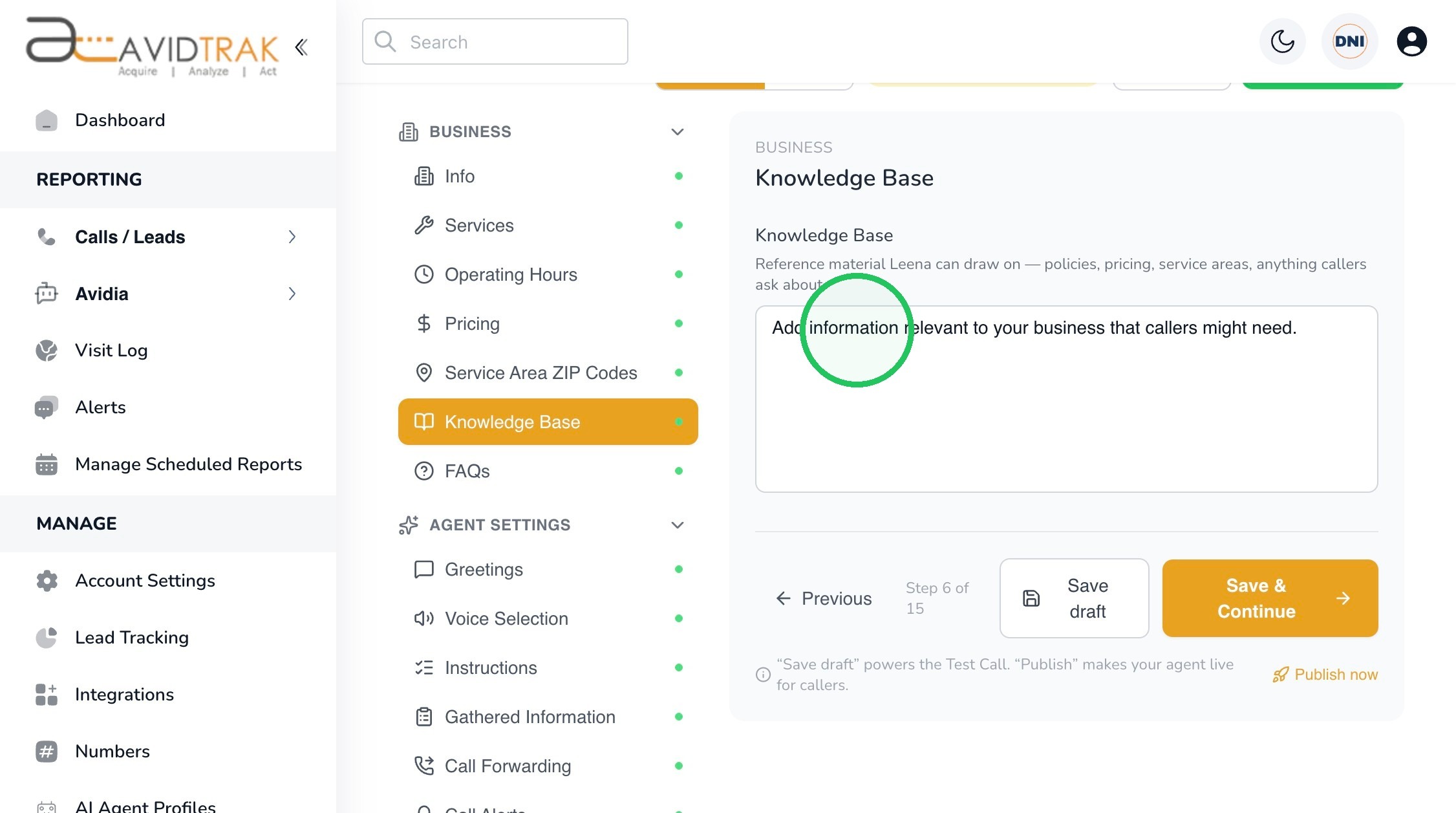Viewport: 1456px width, 813px height.
Task: Click the Alerts chat bubble icon
Action: coord(47,407)
